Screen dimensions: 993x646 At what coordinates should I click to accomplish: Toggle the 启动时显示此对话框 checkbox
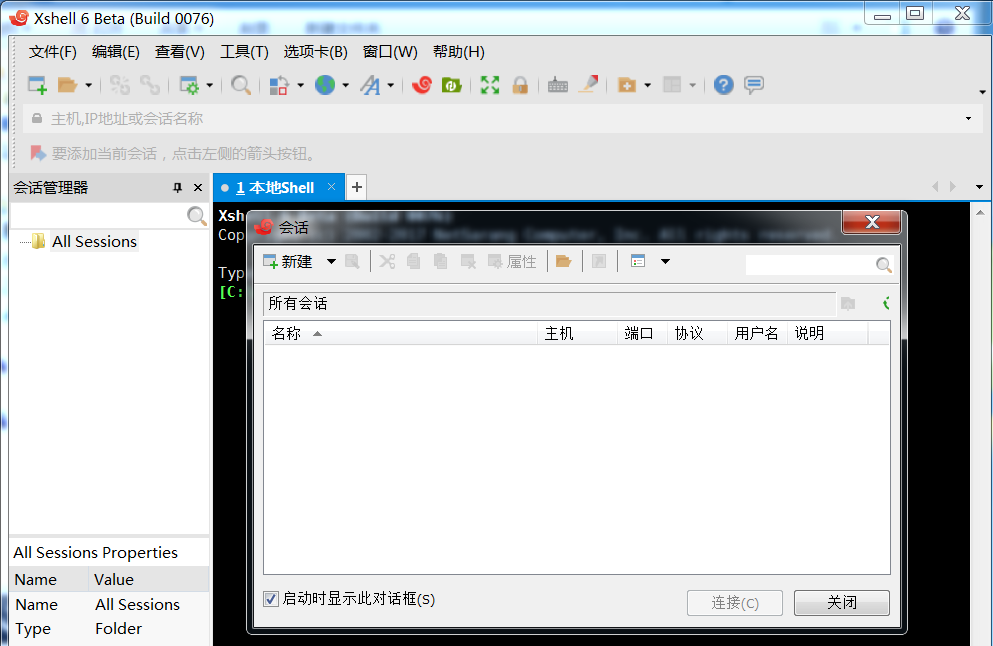[x=271, y=599]
